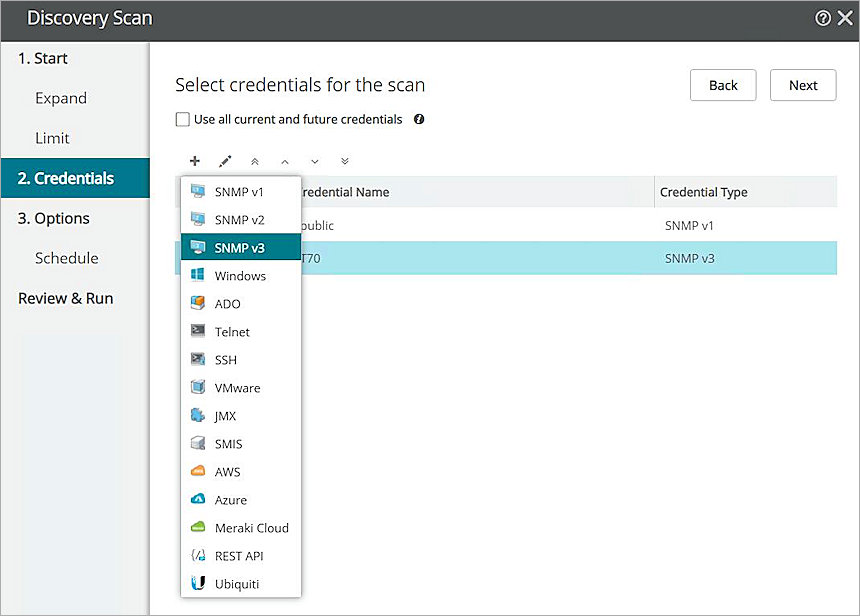860x616 pixels.
Task: Open the 3. Options step
Action: (x=54, y=218)
